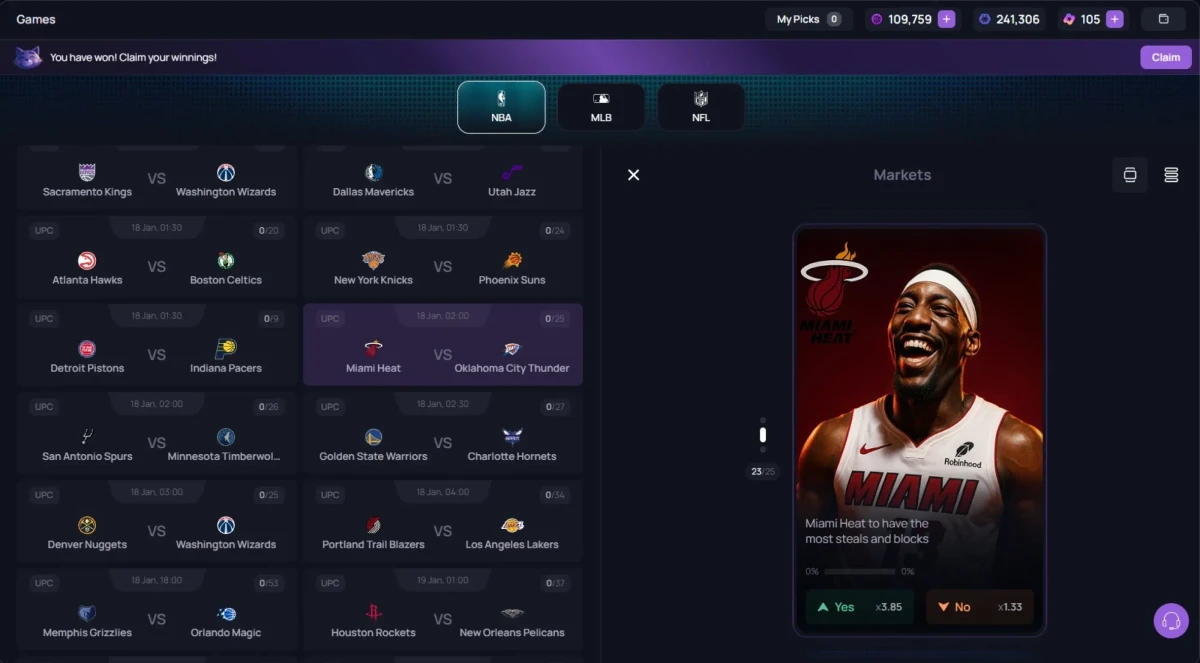Click the 0/34 count on Blazers-Lakers card
The width and height of the screenshot is (1200, 663).
pyautogui.click(x=555, y=495)
